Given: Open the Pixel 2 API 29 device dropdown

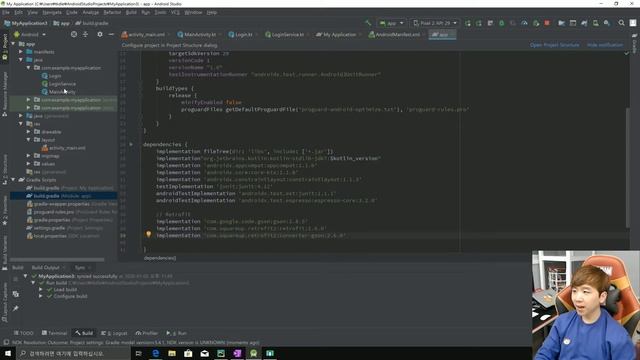Looking at the screenshot, I should pyautogui.click(x=435, y=23).
